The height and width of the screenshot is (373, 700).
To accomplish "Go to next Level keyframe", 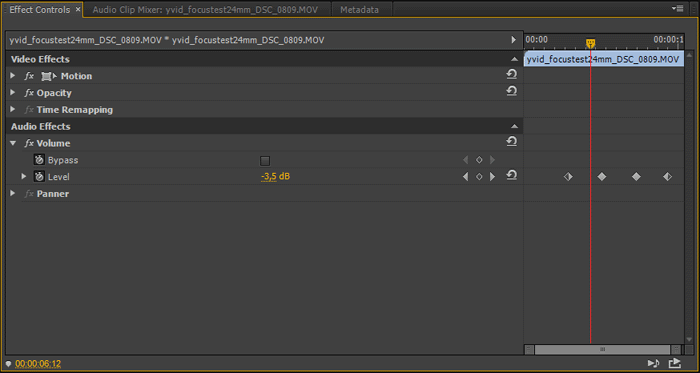I will pos(492,177).
